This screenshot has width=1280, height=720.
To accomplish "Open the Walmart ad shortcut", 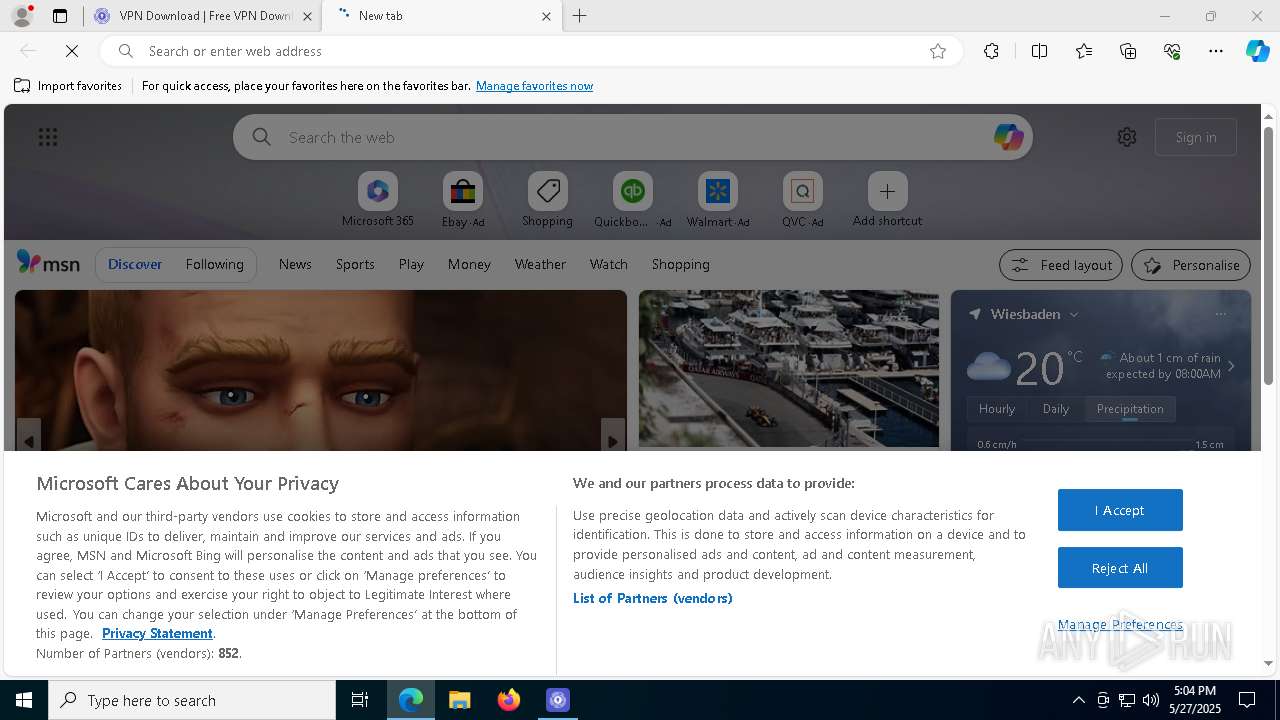I will click(717, 199).
